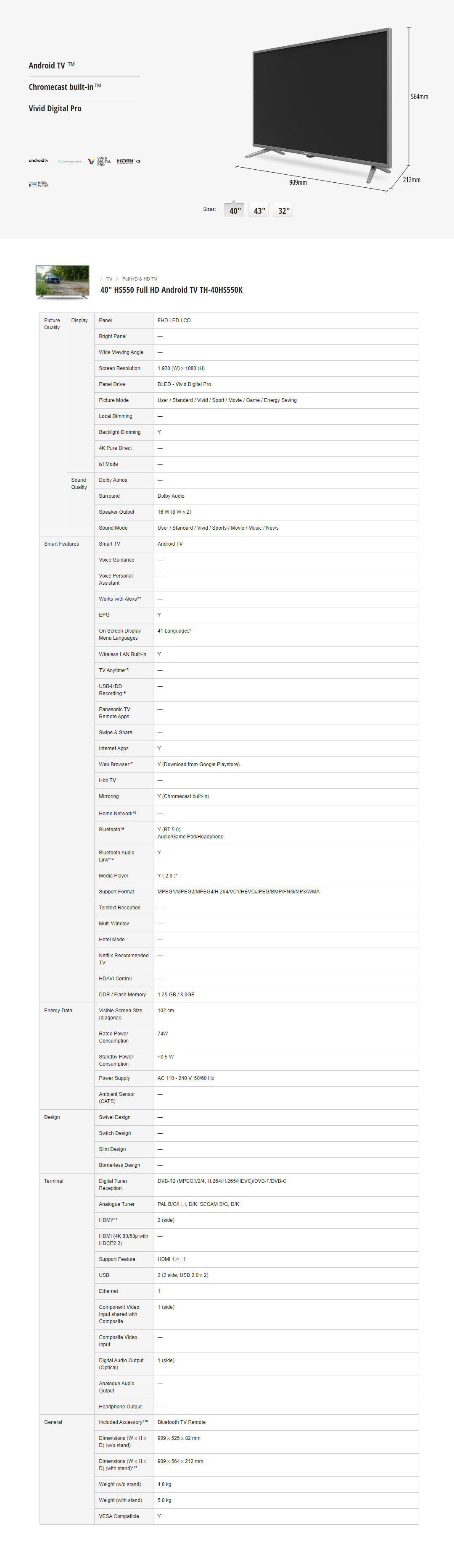Click the Terminal category cell
Screen dimensions: 454x1568
(x=54, y=1181)
